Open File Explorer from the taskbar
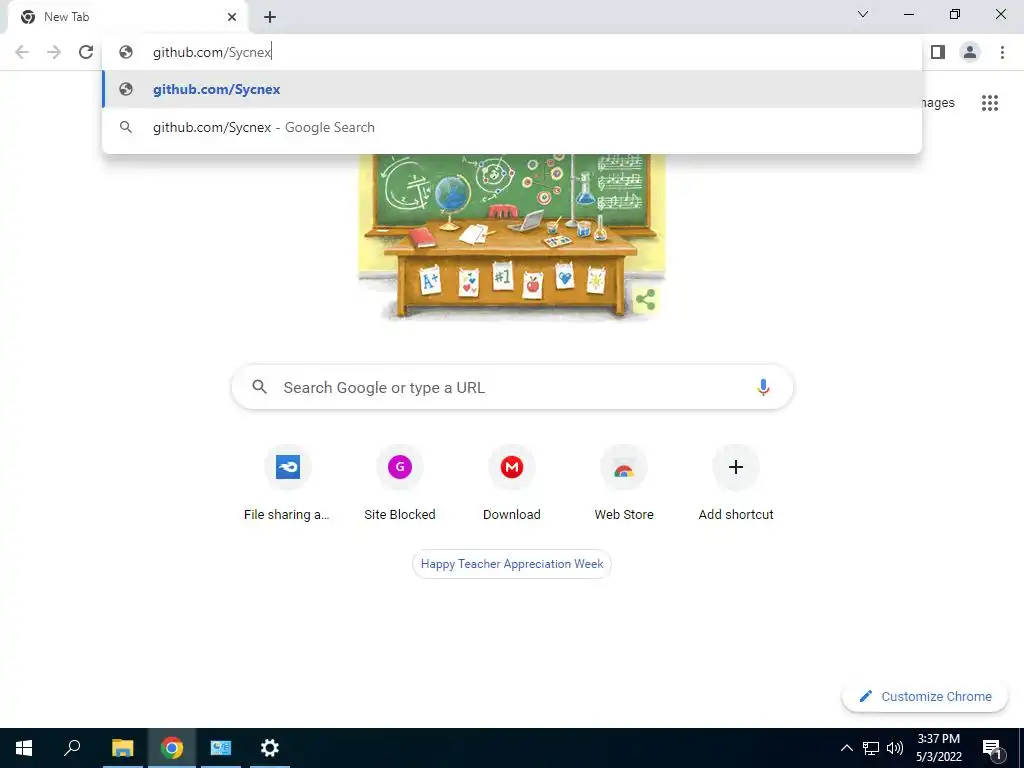 tap(122, 748)
